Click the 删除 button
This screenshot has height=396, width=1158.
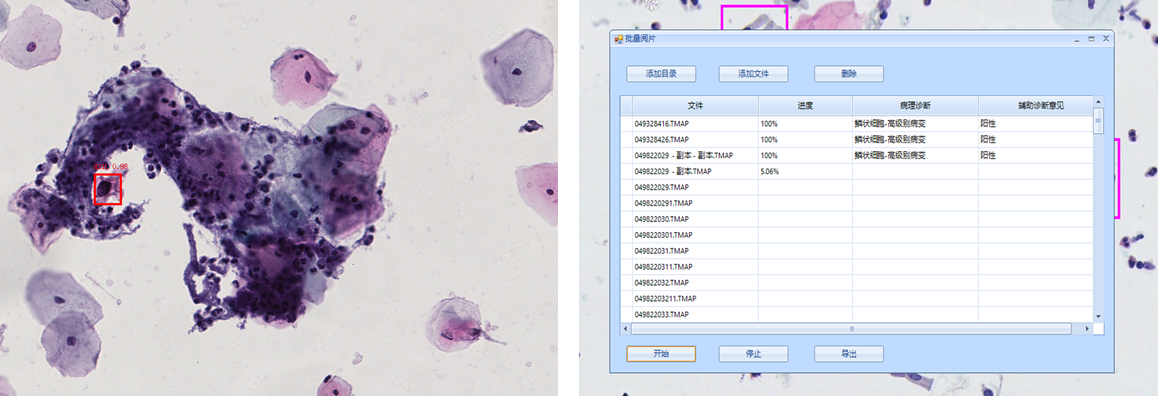(x=849, y=74)
